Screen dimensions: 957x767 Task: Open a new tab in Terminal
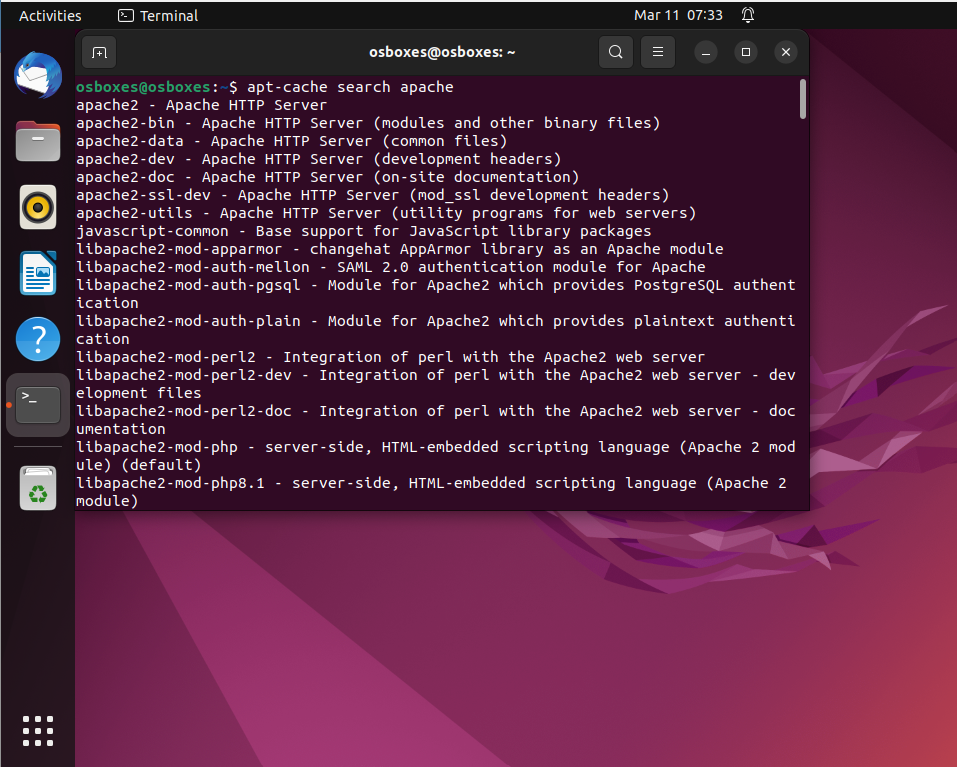click(x=99, y=52)
